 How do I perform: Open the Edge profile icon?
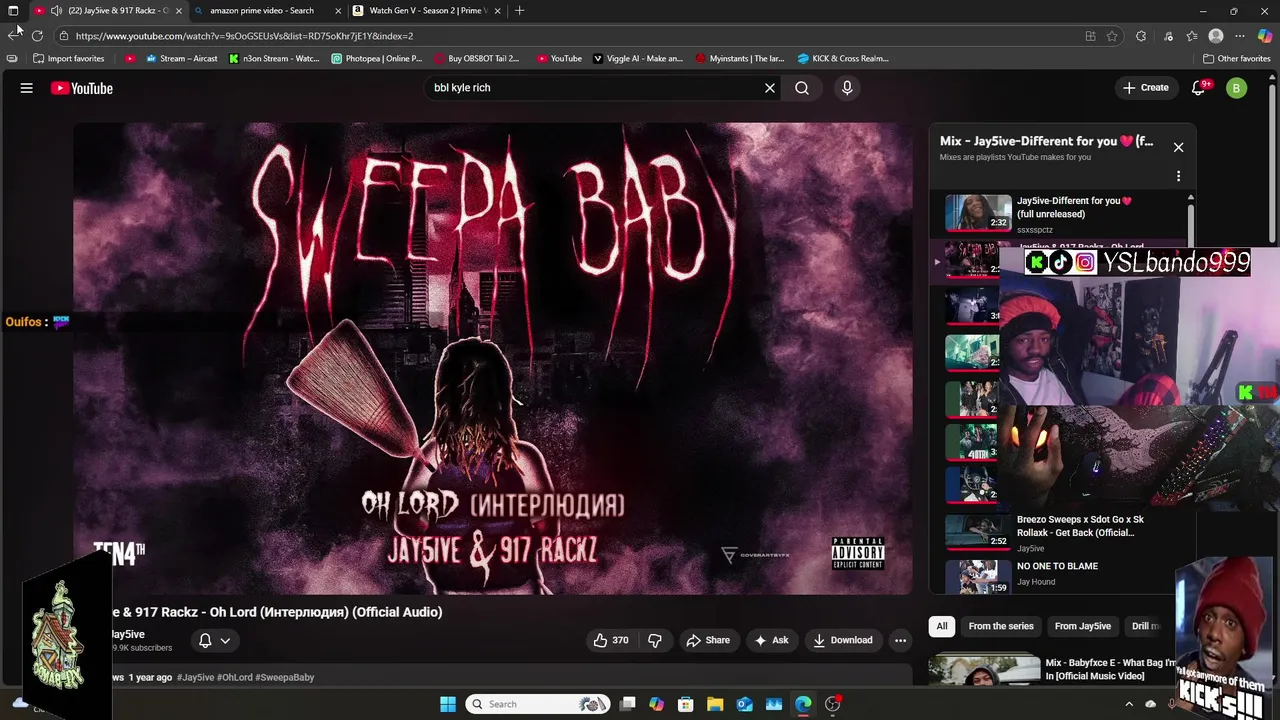(x=1216, y=36)
